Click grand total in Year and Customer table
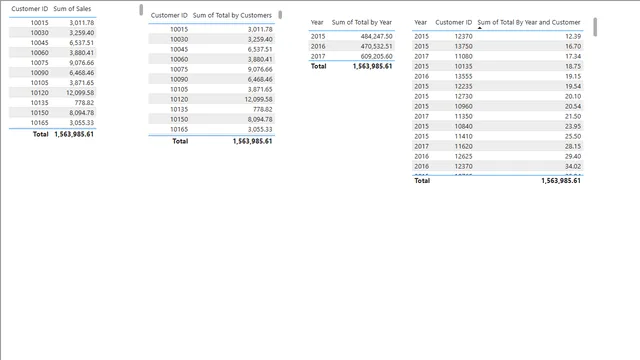The width and height of the screenshot is (640, 360). coord(561,181)
